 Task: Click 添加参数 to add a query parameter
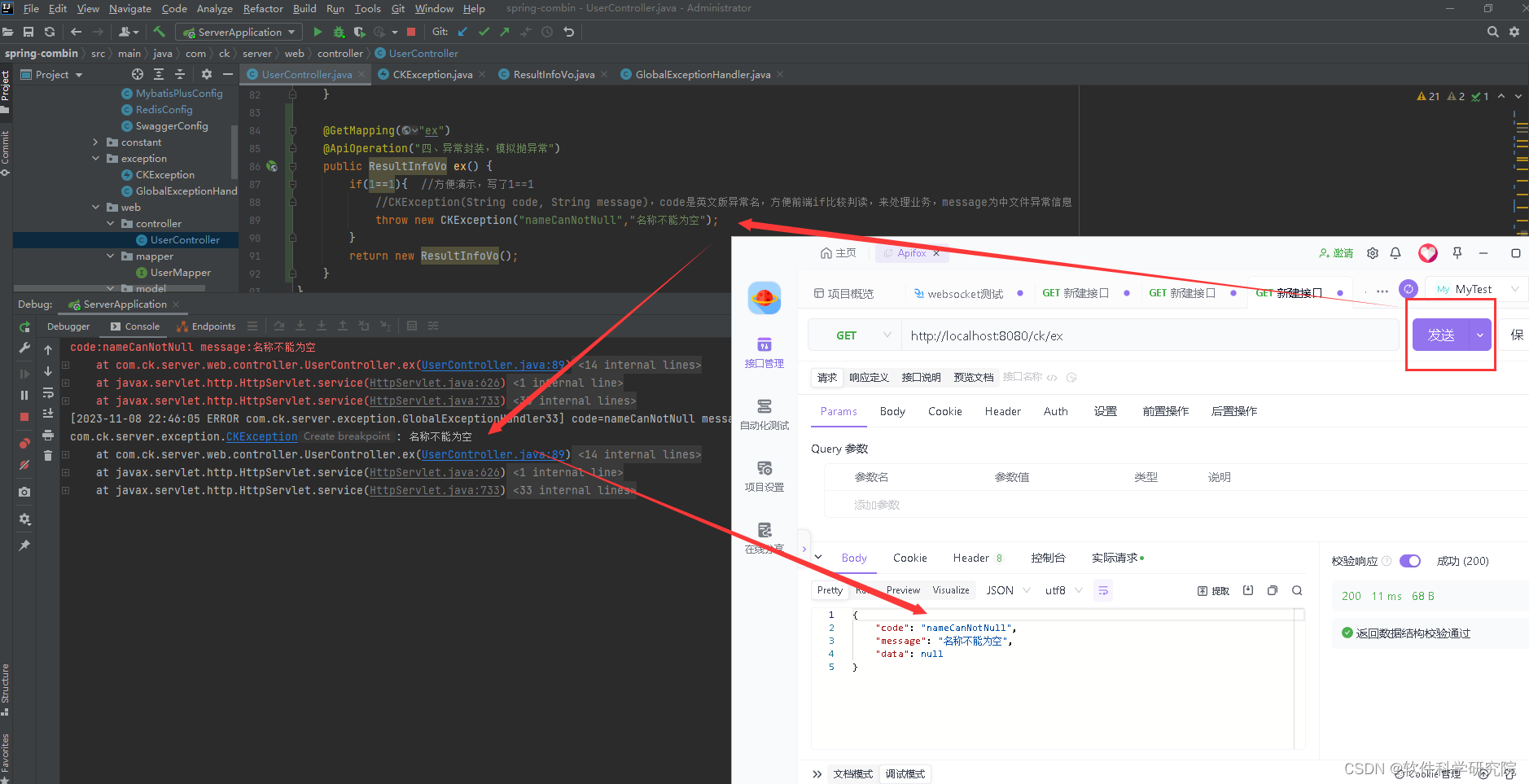877,505
